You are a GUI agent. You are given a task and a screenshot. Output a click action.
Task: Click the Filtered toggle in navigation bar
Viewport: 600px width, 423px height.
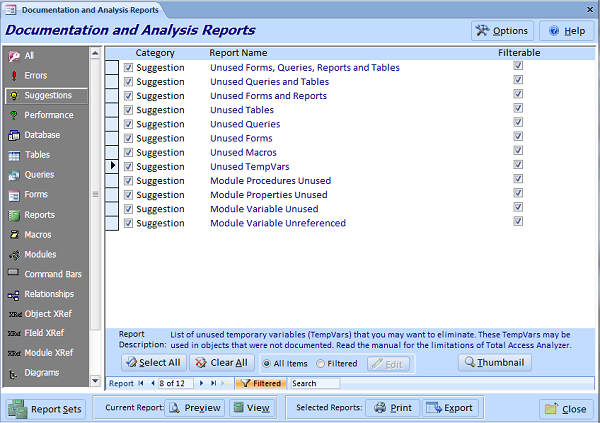point(261,383)
